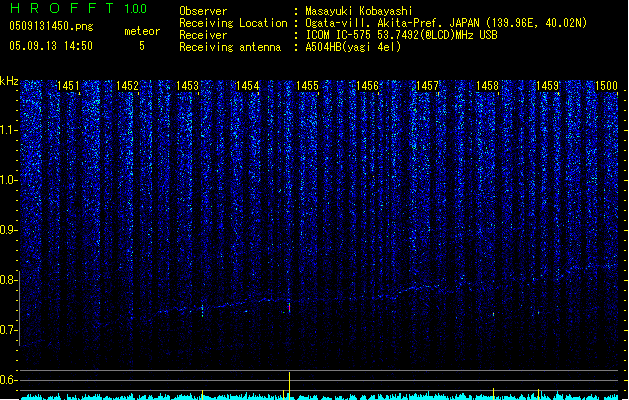The image size is (629, 400).
Task: Click the date stamp 05.09.13 14:50
Action: (x=51, y=46)
